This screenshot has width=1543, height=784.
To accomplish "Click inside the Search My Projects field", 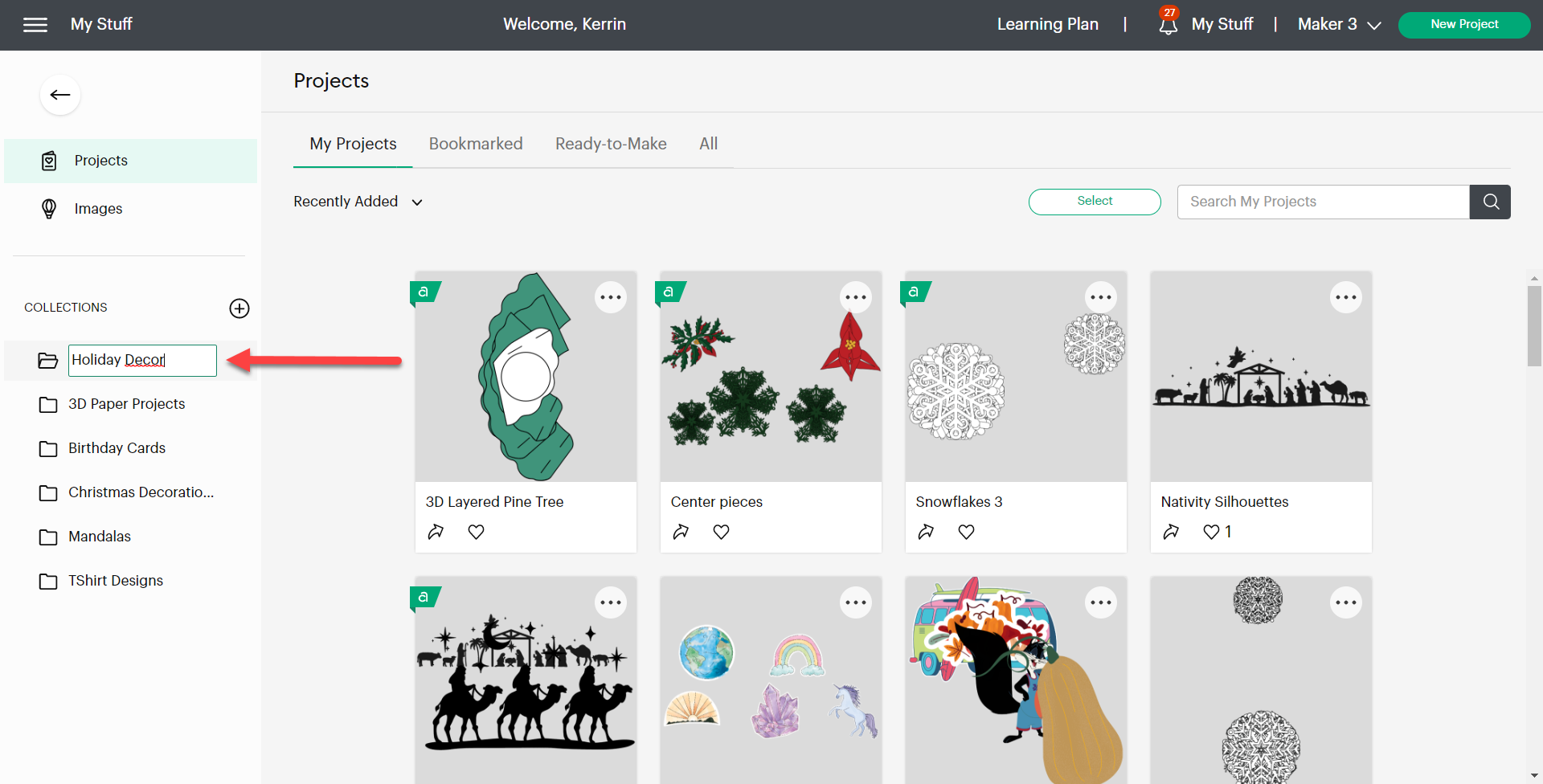I will pos(1322,202).
